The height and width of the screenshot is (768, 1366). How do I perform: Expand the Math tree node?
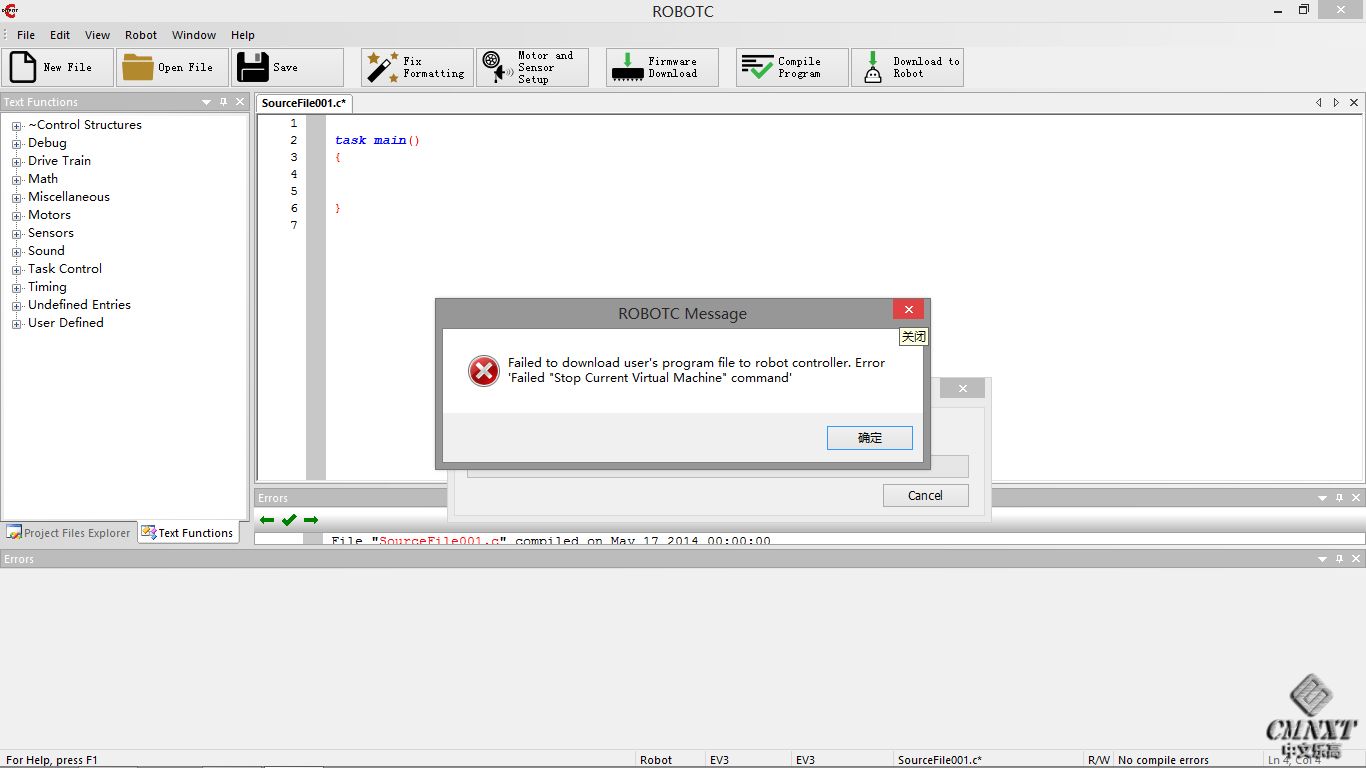point(17,180)
